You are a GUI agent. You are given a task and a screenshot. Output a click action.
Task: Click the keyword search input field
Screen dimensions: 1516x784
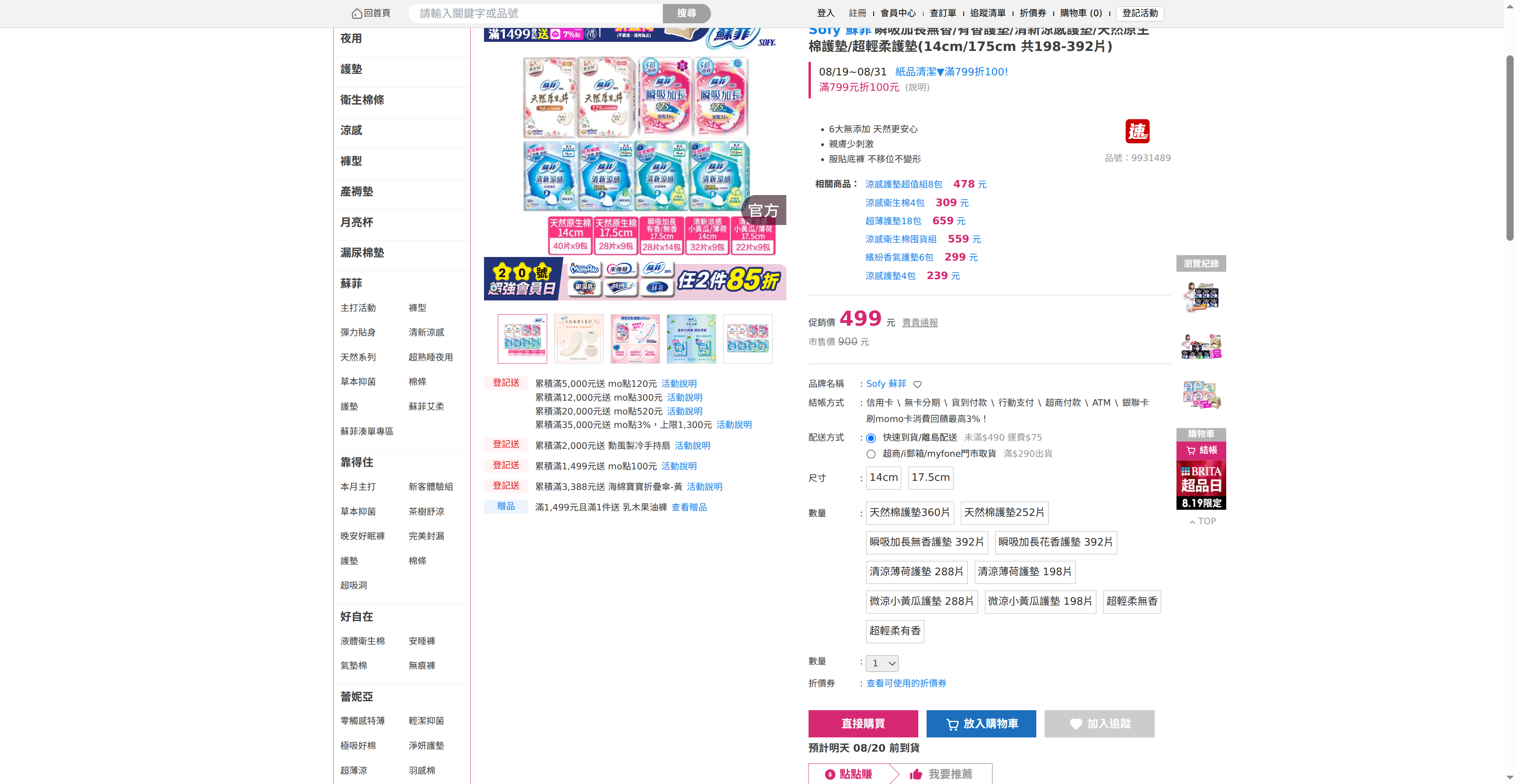coord(536,13)
